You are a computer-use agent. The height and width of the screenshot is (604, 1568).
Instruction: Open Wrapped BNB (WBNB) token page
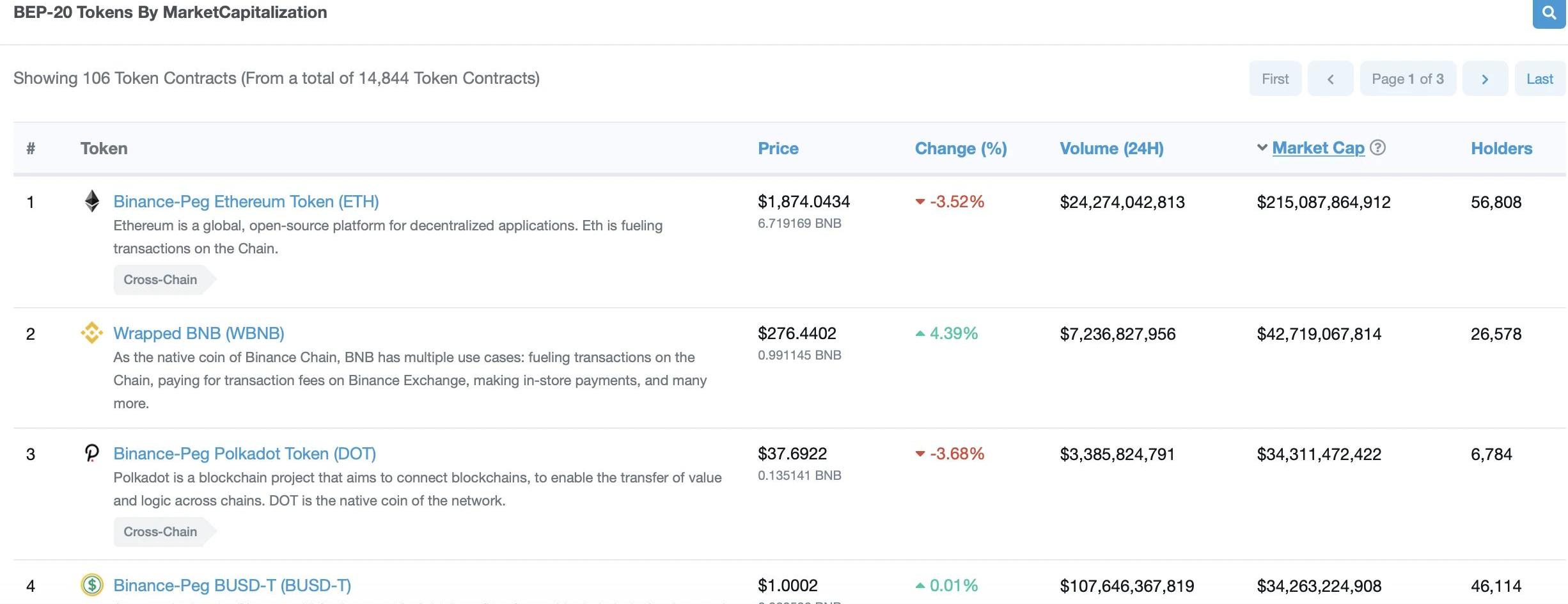[x=199, y=333]
